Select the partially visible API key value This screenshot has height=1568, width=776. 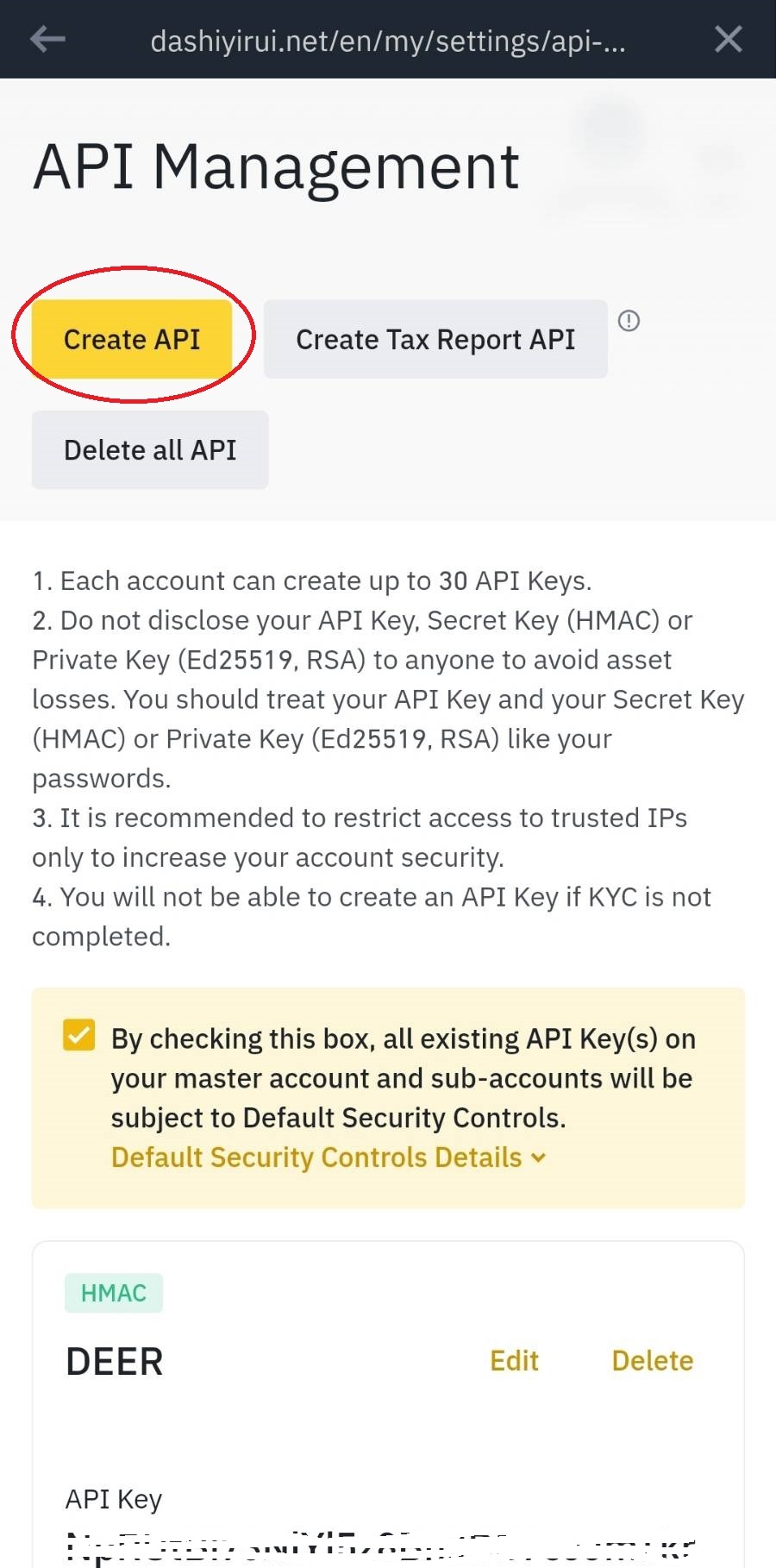[x=379, y=1550]
